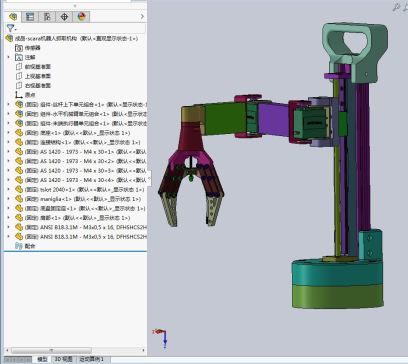The height and width of the screenshot is (364, 408).
Task: Select the 上视基准面 plane label
Action: [38, 76]
